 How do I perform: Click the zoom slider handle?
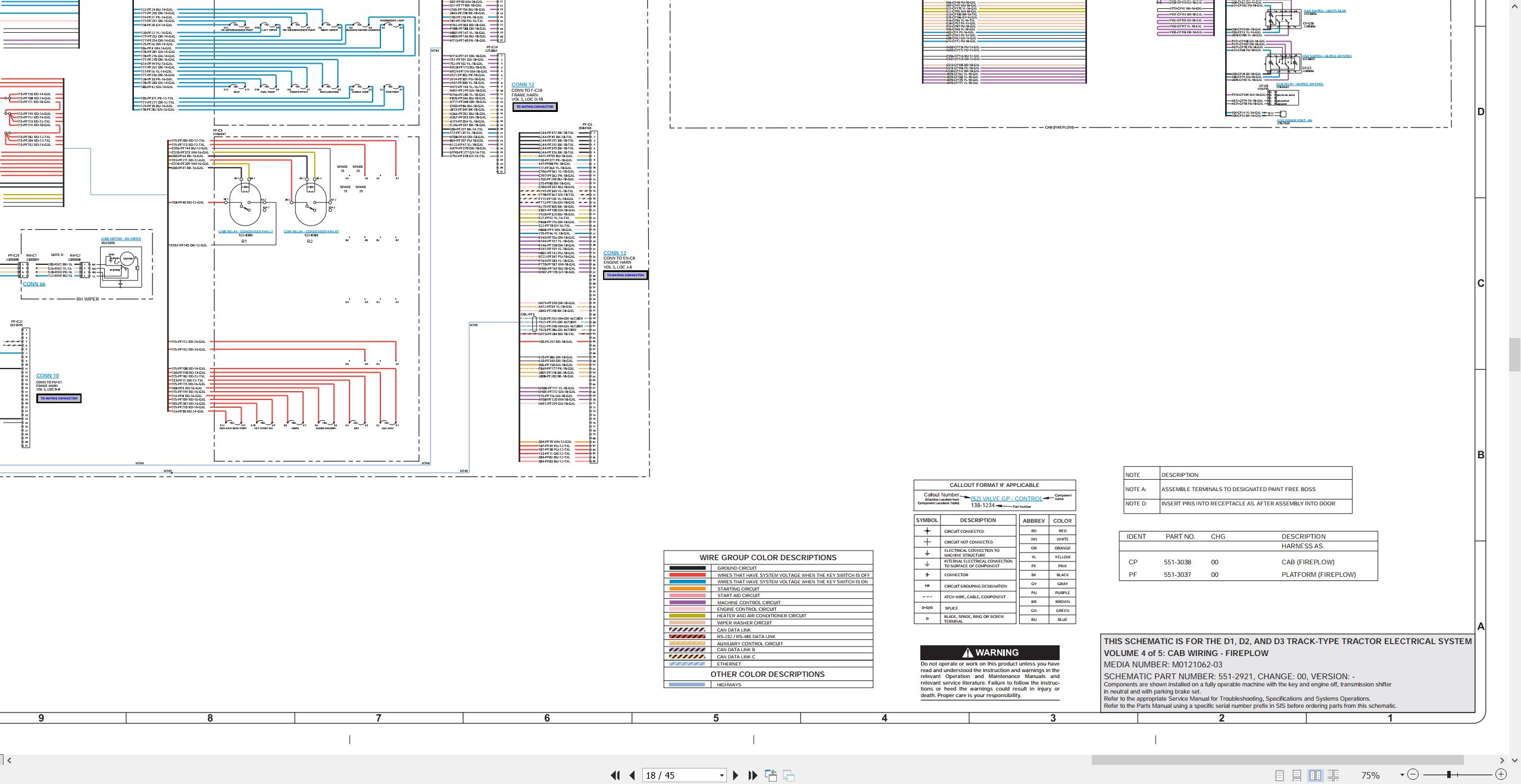[x=1449, y=774]
